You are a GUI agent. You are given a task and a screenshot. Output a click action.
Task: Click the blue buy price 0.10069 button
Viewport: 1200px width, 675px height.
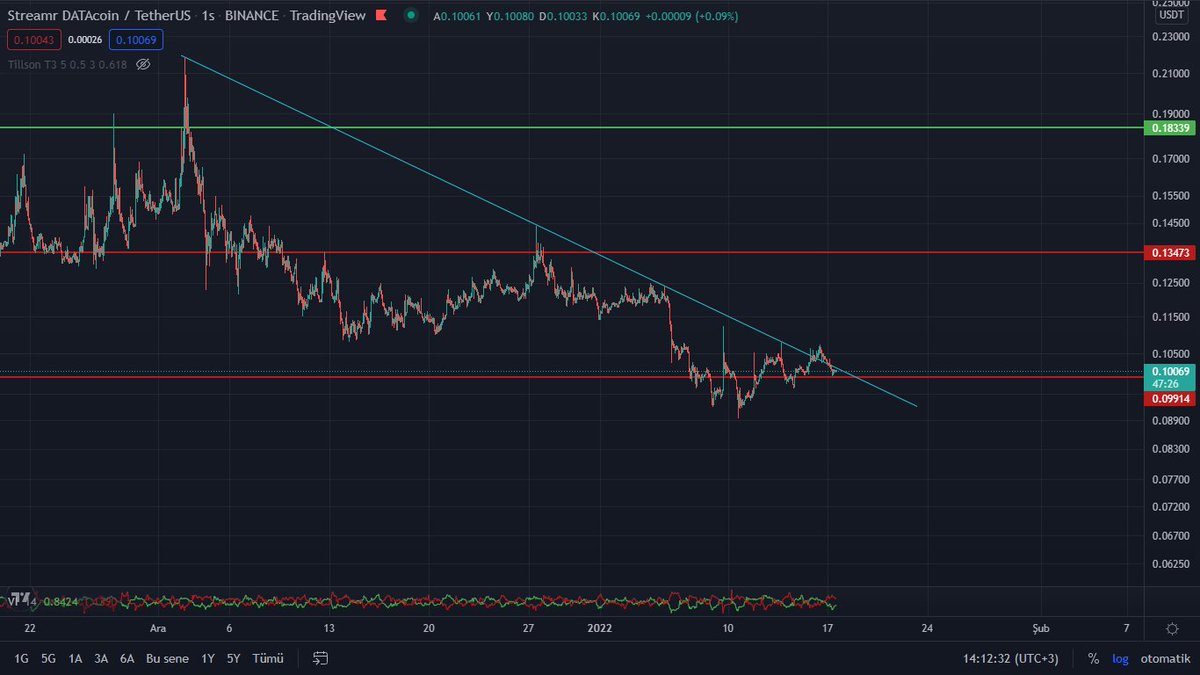pyautogui.click(x=136, y=40)
